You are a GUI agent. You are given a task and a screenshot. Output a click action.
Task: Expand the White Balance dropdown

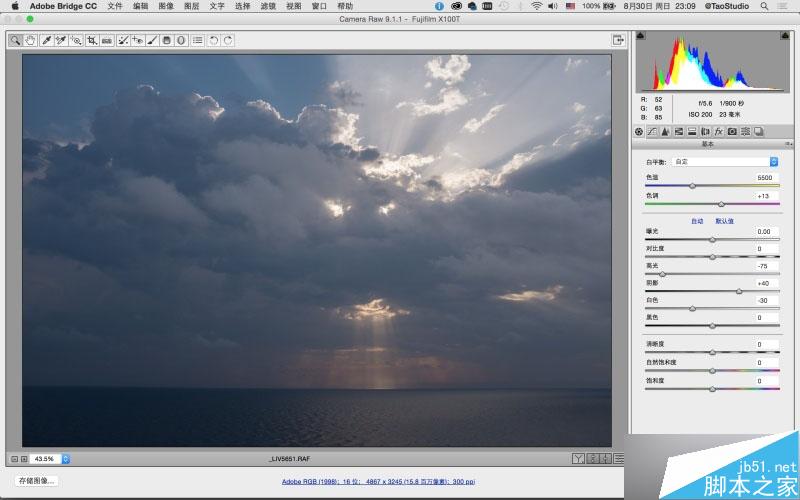click(725, 162)
